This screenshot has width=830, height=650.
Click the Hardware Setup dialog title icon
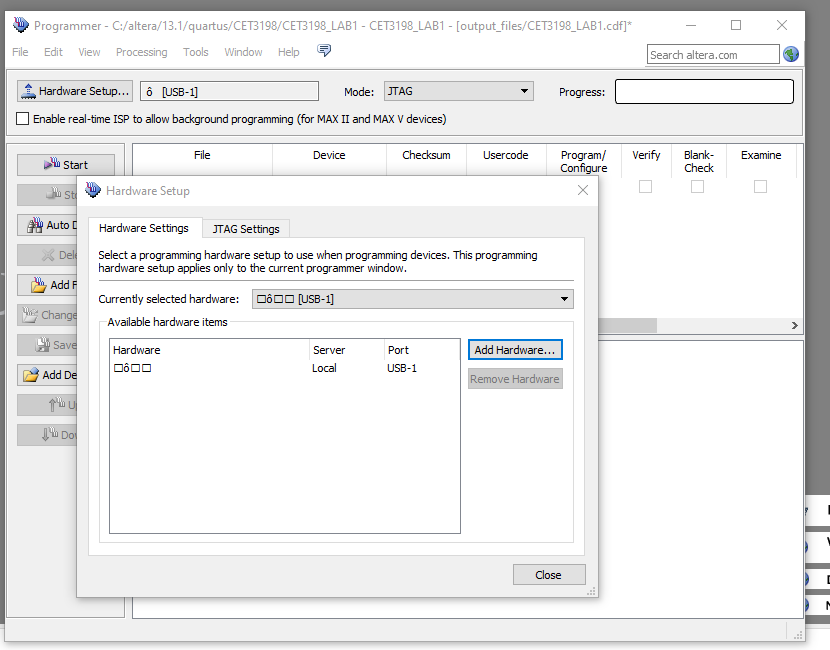point(93,190)
